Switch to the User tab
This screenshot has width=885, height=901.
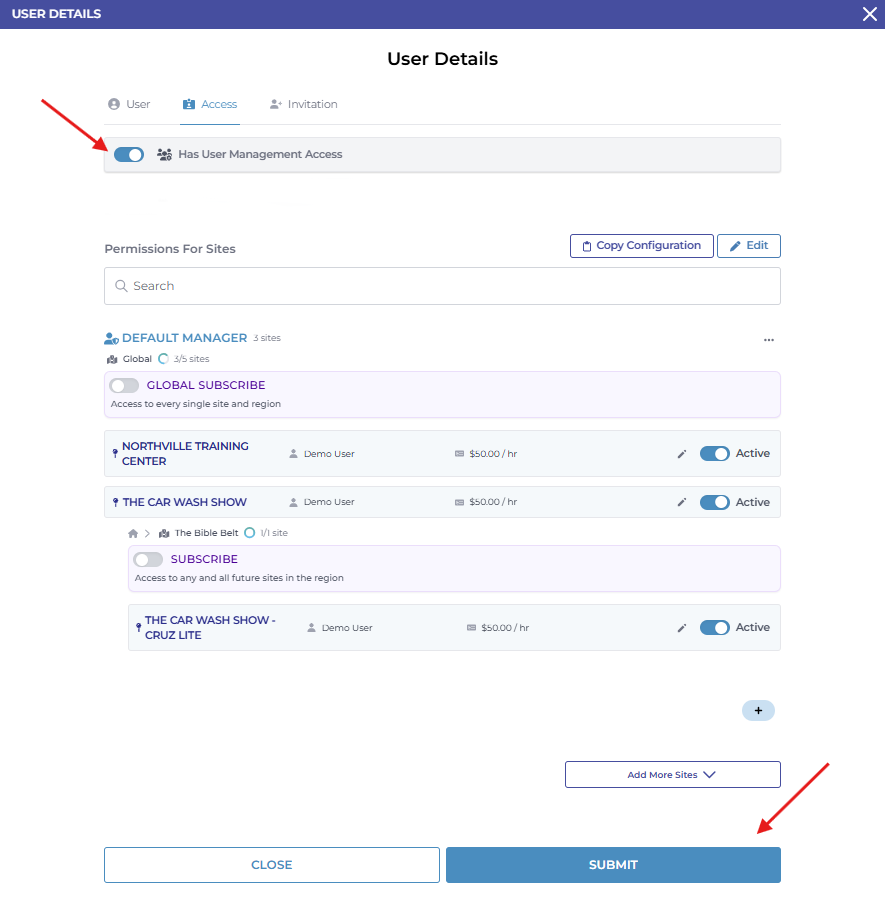tap(129, 104)
